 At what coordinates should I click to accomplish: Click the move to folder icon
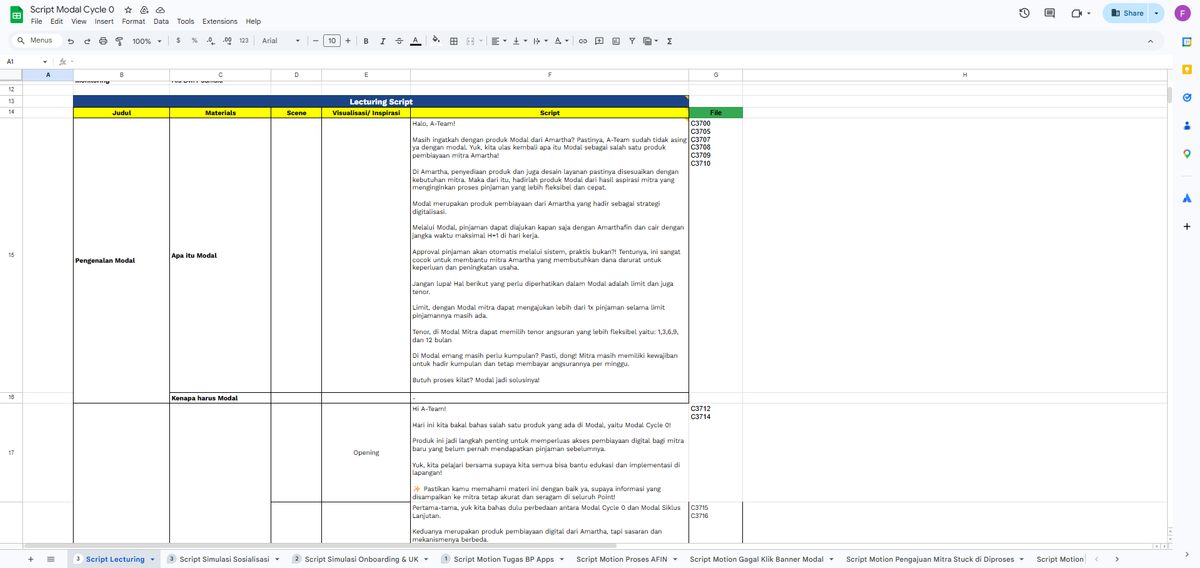pos(144,9)
